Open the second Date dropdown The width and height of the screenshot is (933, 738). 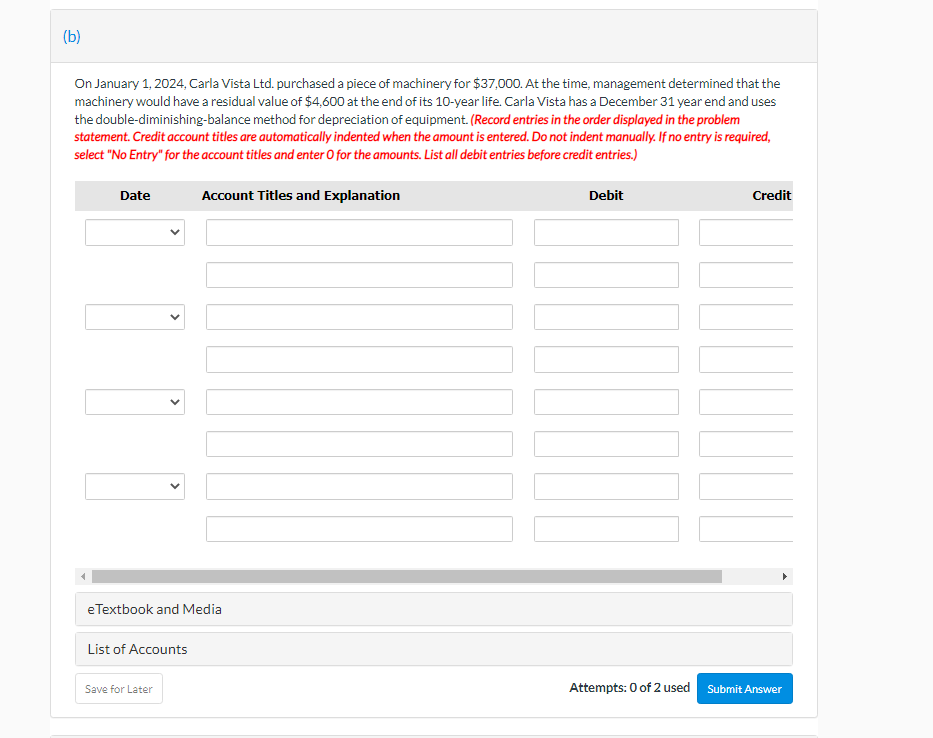coord(135,317)
